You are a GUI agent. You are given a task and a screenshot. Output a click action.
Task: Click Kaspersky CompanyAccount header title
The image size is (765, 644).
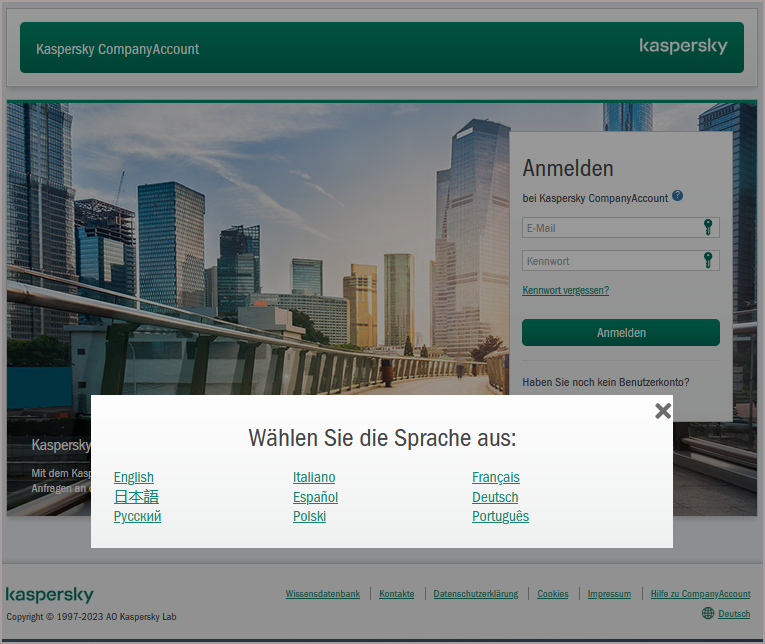pyautogui.click(x=118, y=49)
